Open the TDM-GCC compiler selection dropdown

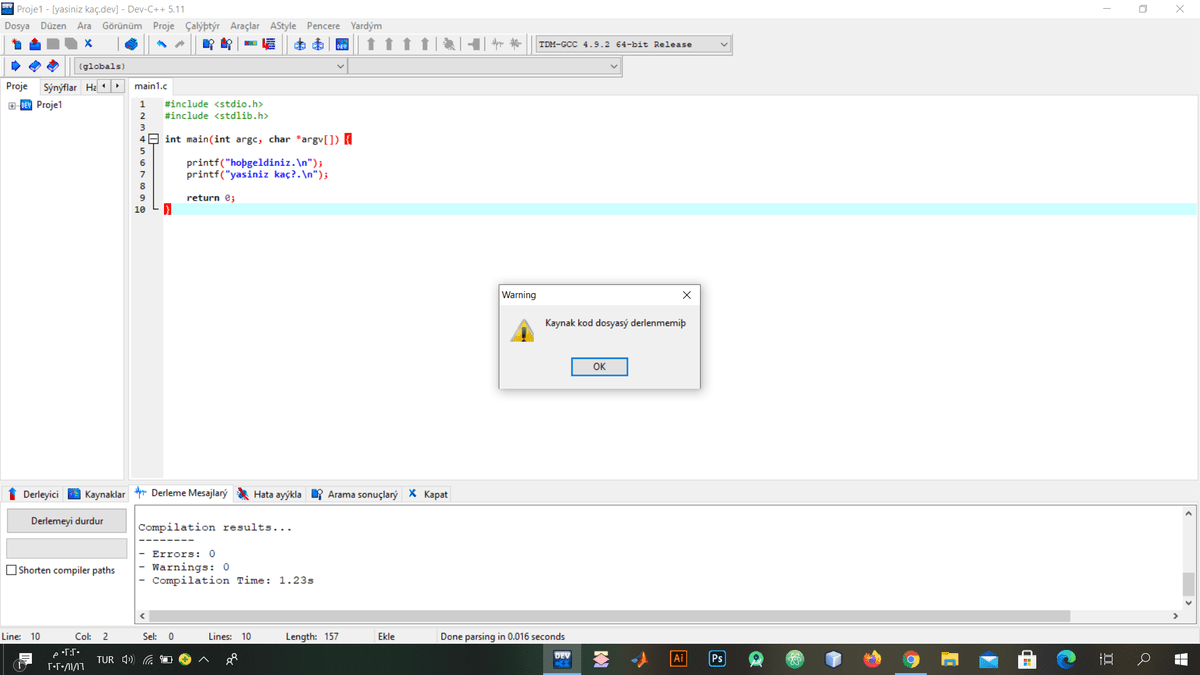pos(634,44)
